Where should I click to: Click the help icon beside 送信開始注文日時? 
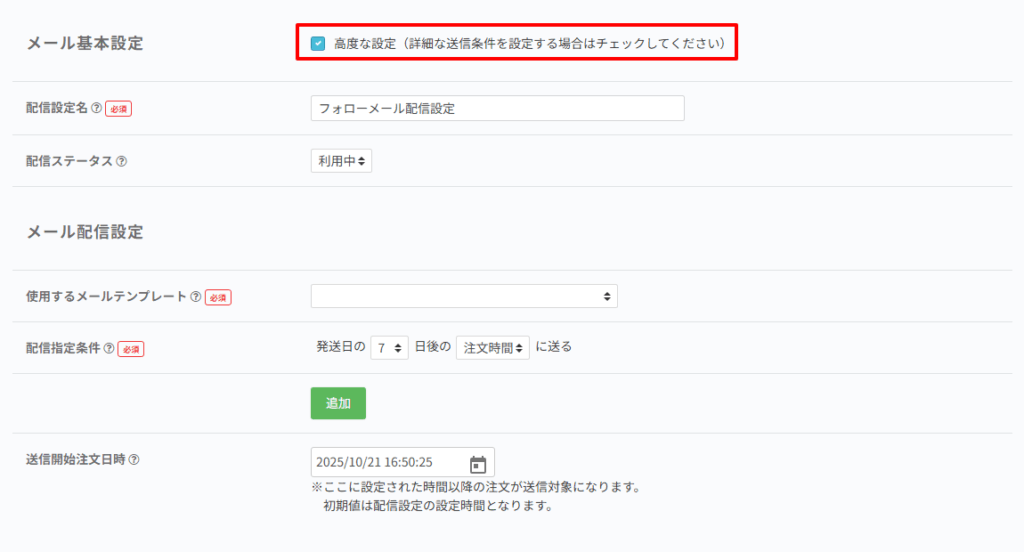pyautogui.click(x=134, y=460)
